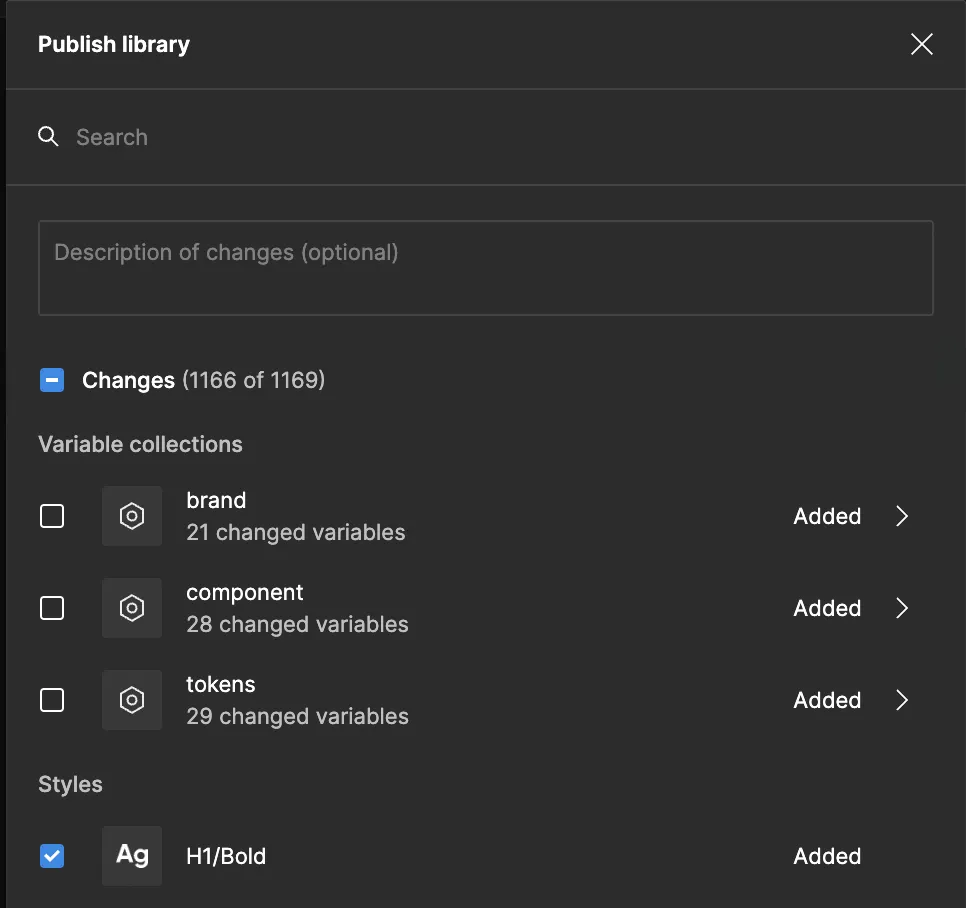Expand the component collection chevron

902,608
